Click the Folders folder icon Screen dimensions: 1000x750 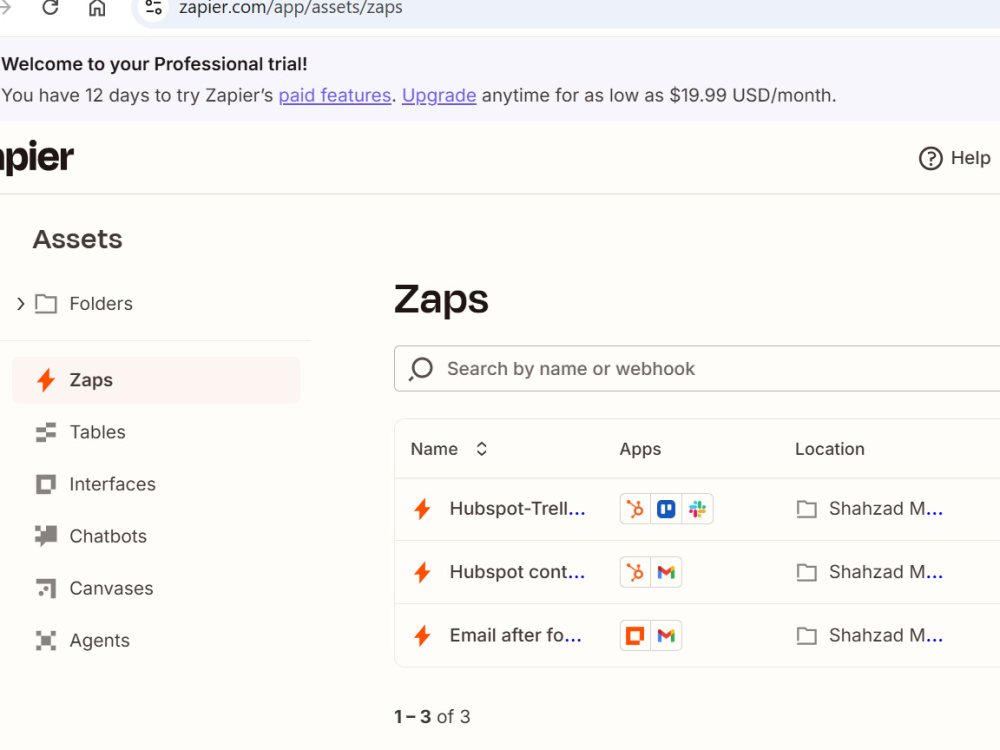[x=46, y=304]
